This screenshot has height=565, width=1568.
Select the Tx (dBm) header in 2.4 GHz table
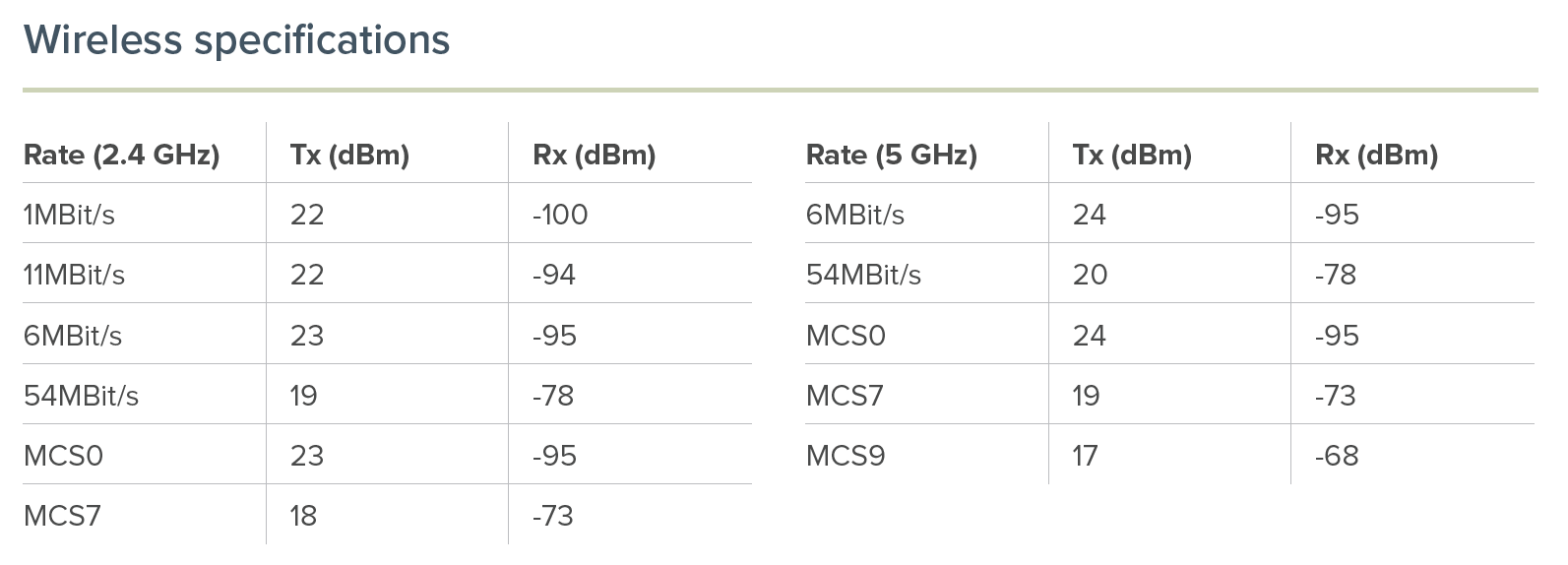pyautogui.click(x=349, y=155)
